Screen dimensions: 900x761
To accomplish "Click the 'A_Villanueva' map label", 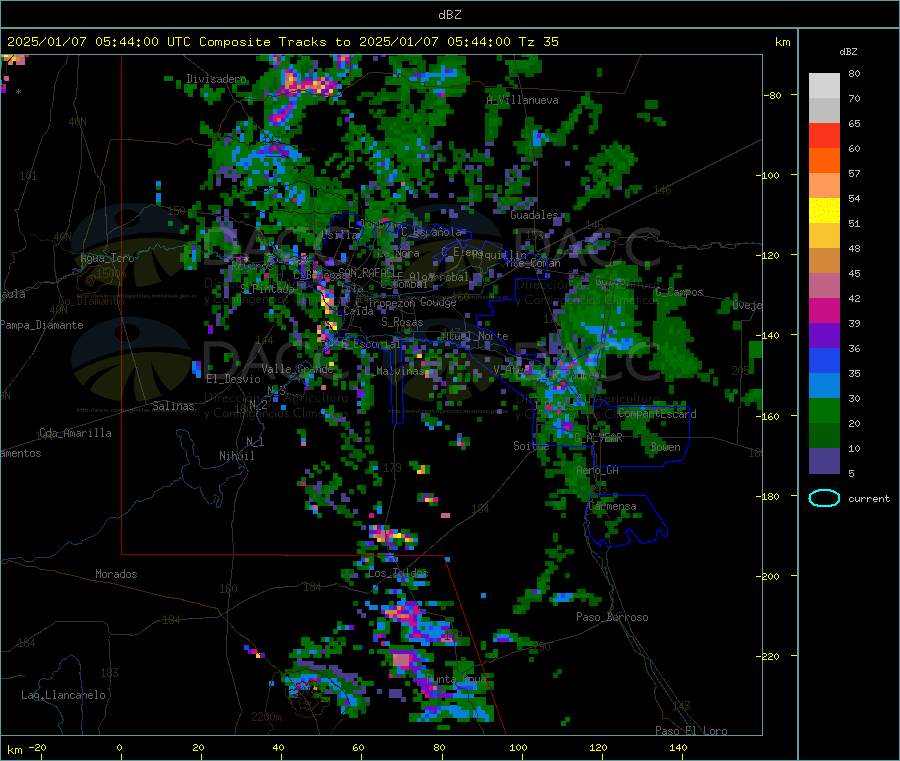I will [x=522, y=100].
